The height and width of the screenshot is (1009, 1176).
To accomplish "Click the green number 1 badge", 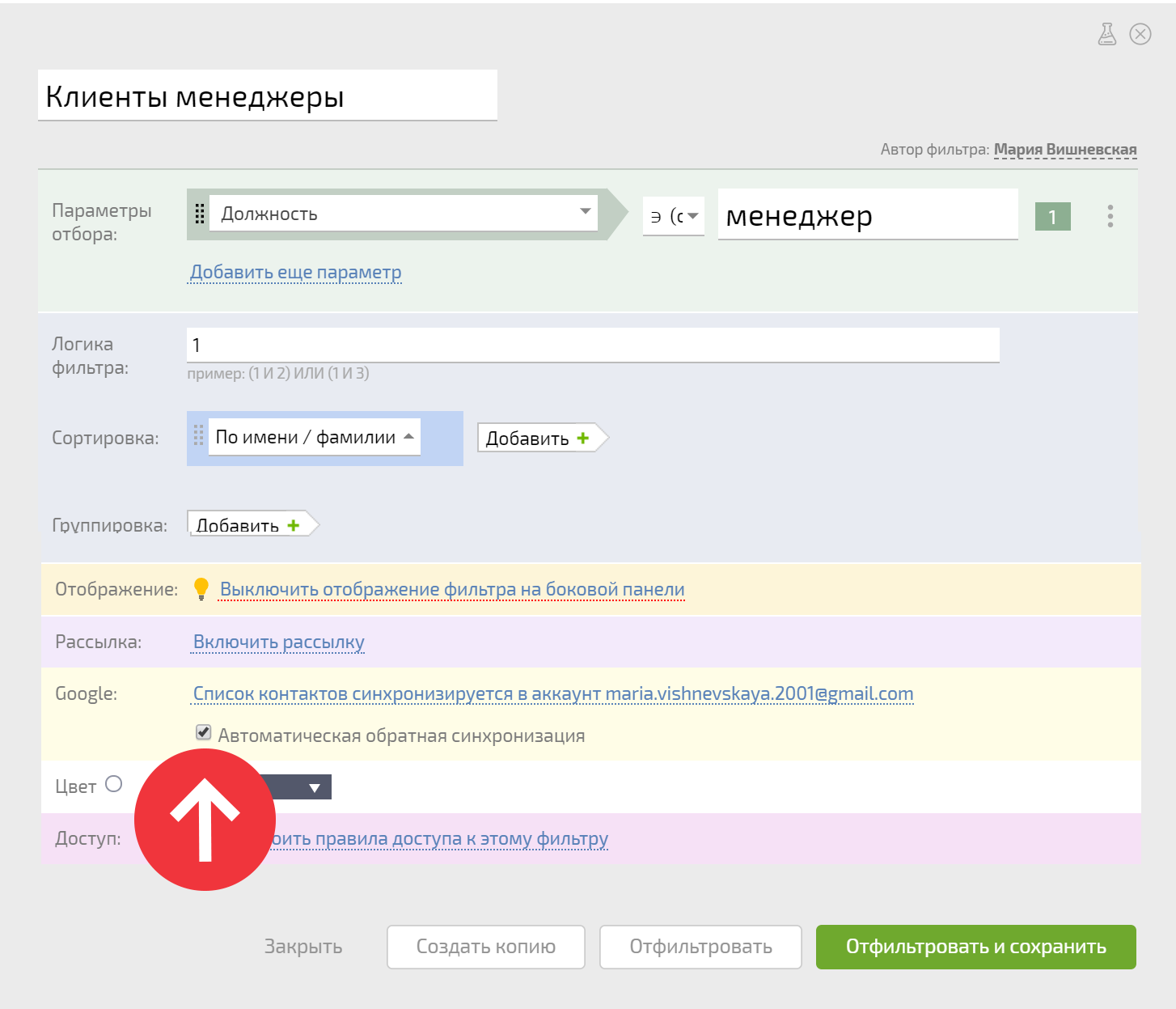I will [1052, 217].
